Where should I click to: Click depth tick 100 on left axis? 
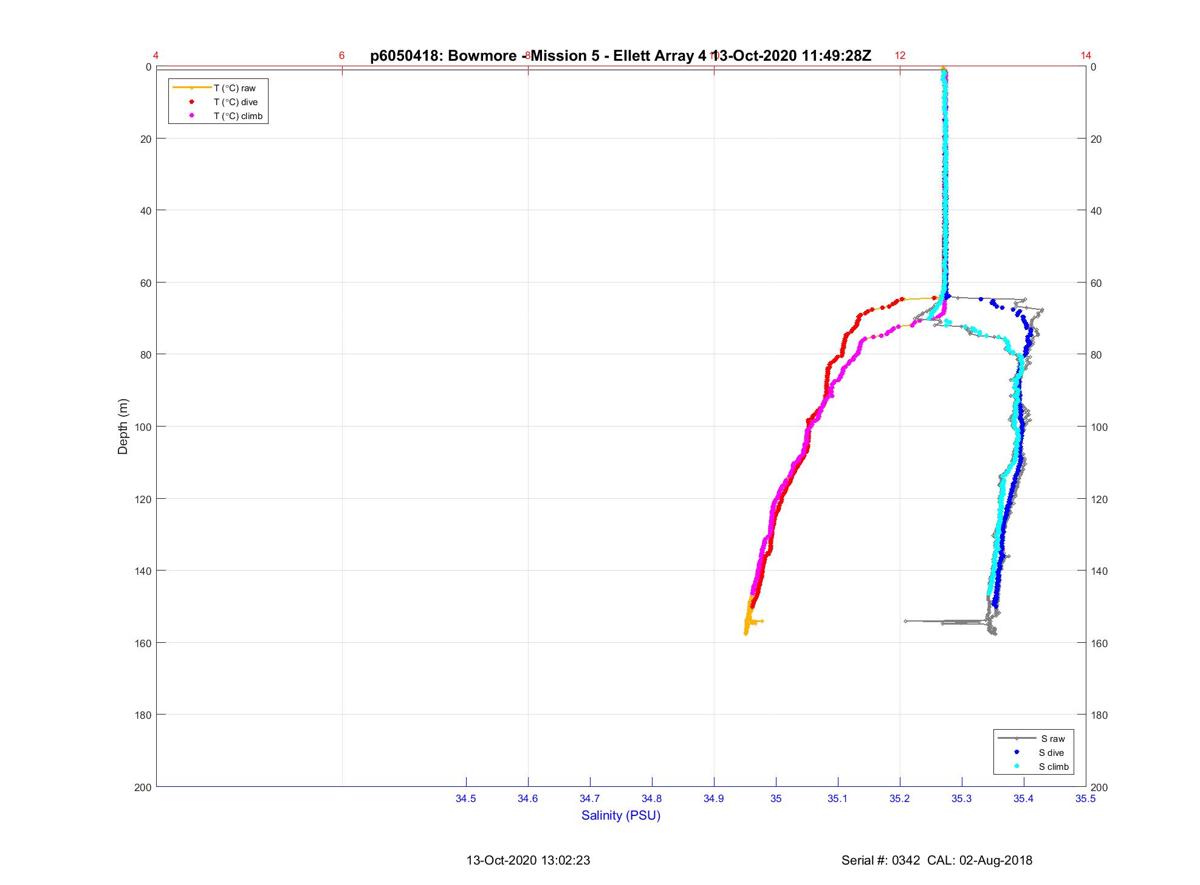142,427
